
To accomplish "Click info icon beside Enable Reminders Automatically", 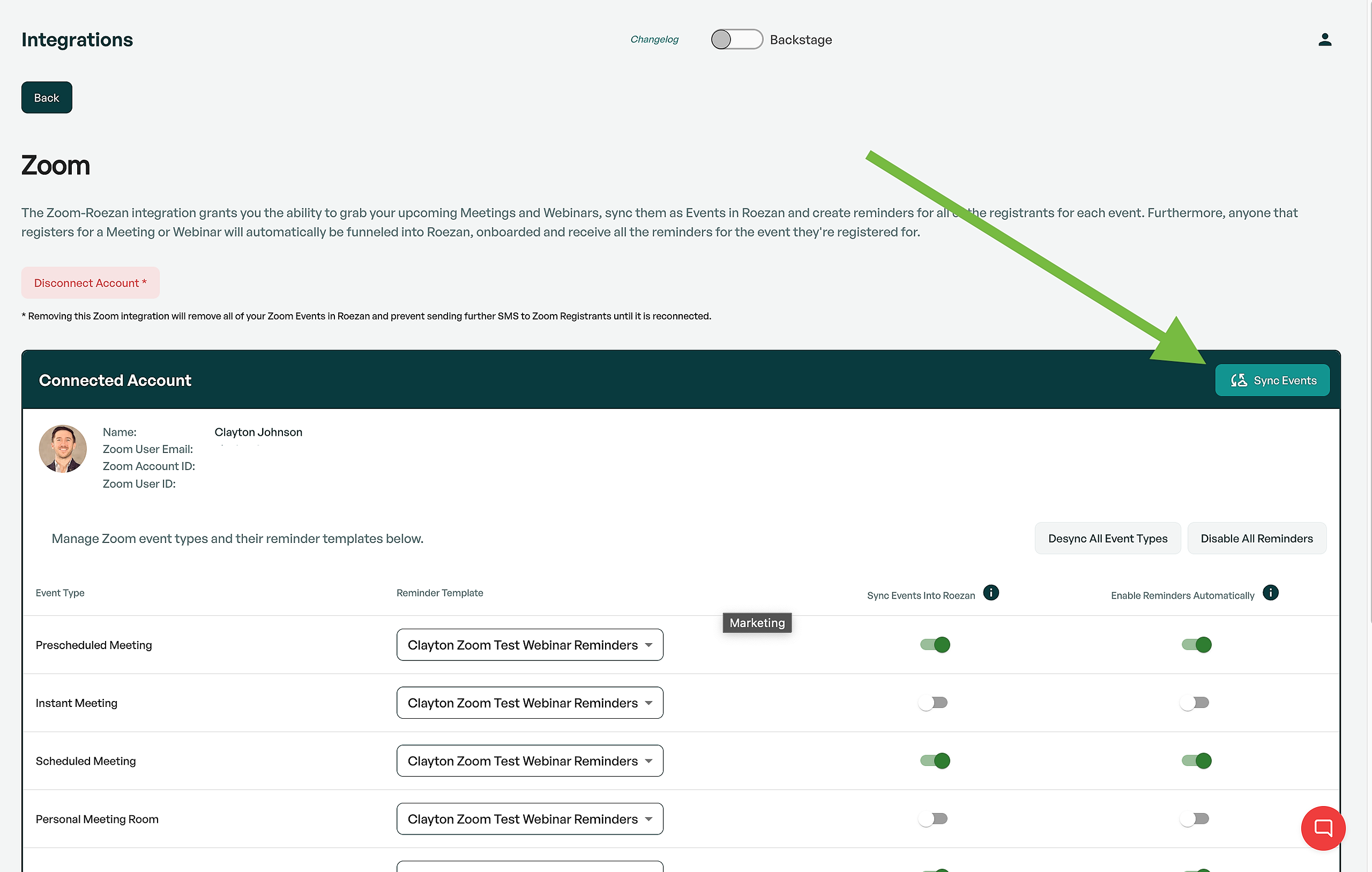I will coord(1270,593).
